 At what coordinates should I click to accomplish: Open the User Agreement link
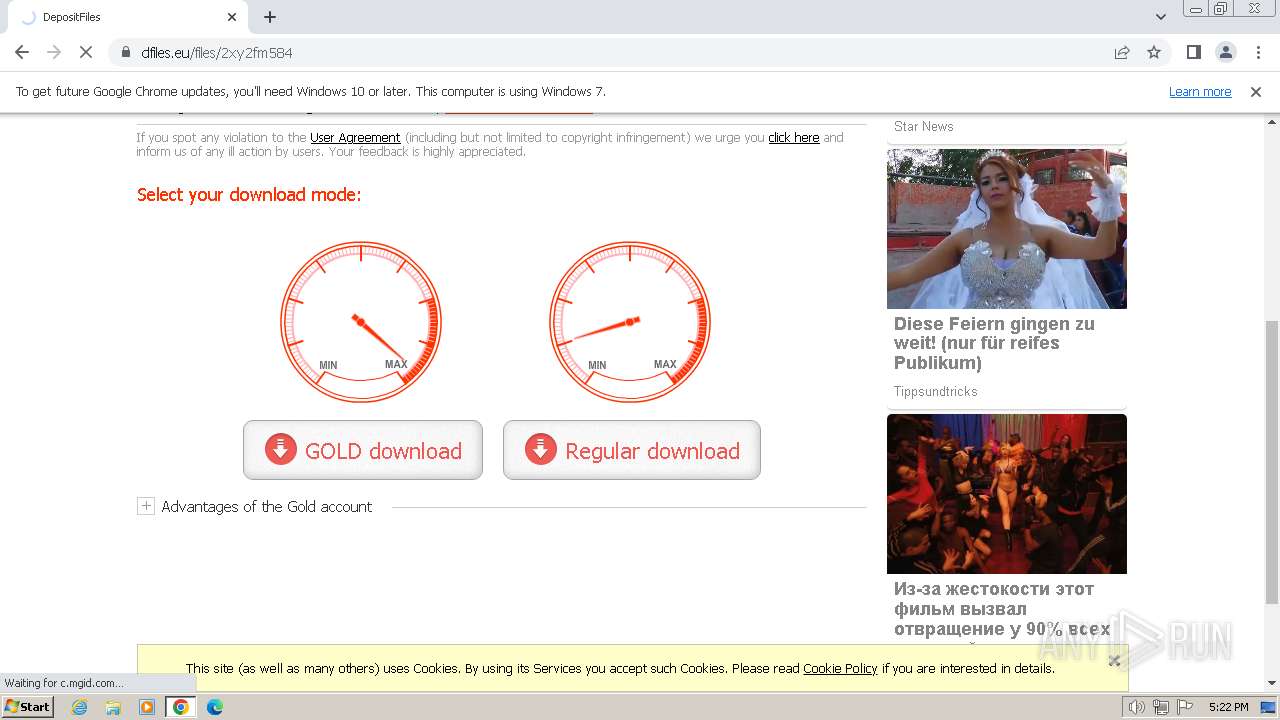[355, 138]
